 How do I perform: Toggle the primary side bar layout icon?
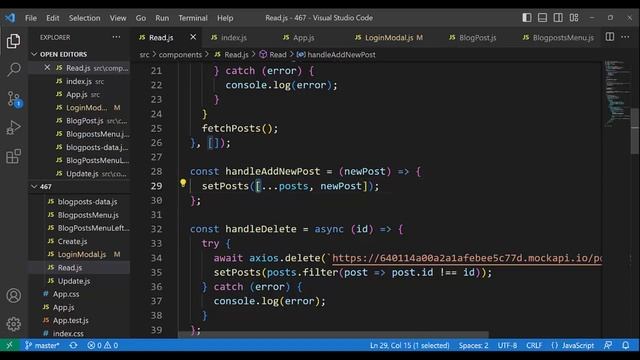click(x=527, y=18)
